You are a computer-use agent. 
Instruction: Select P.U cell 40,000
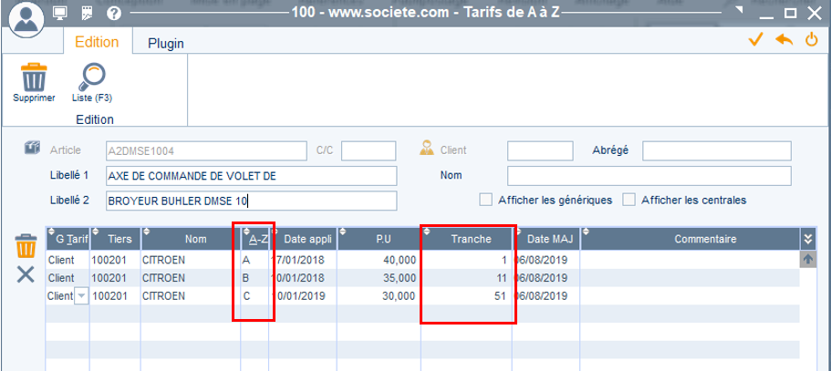(379, 260)
